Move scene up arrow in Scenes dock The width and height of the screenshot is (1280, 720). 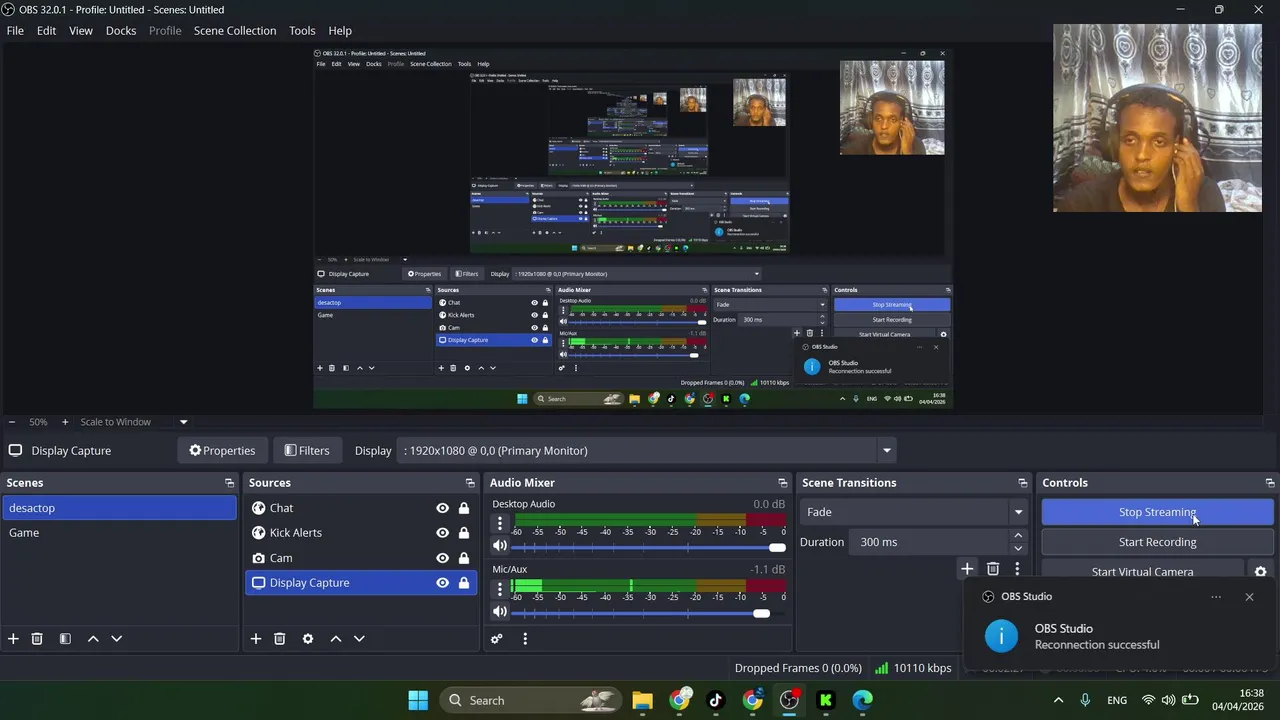pyautogui.click(x=93, y=639)
